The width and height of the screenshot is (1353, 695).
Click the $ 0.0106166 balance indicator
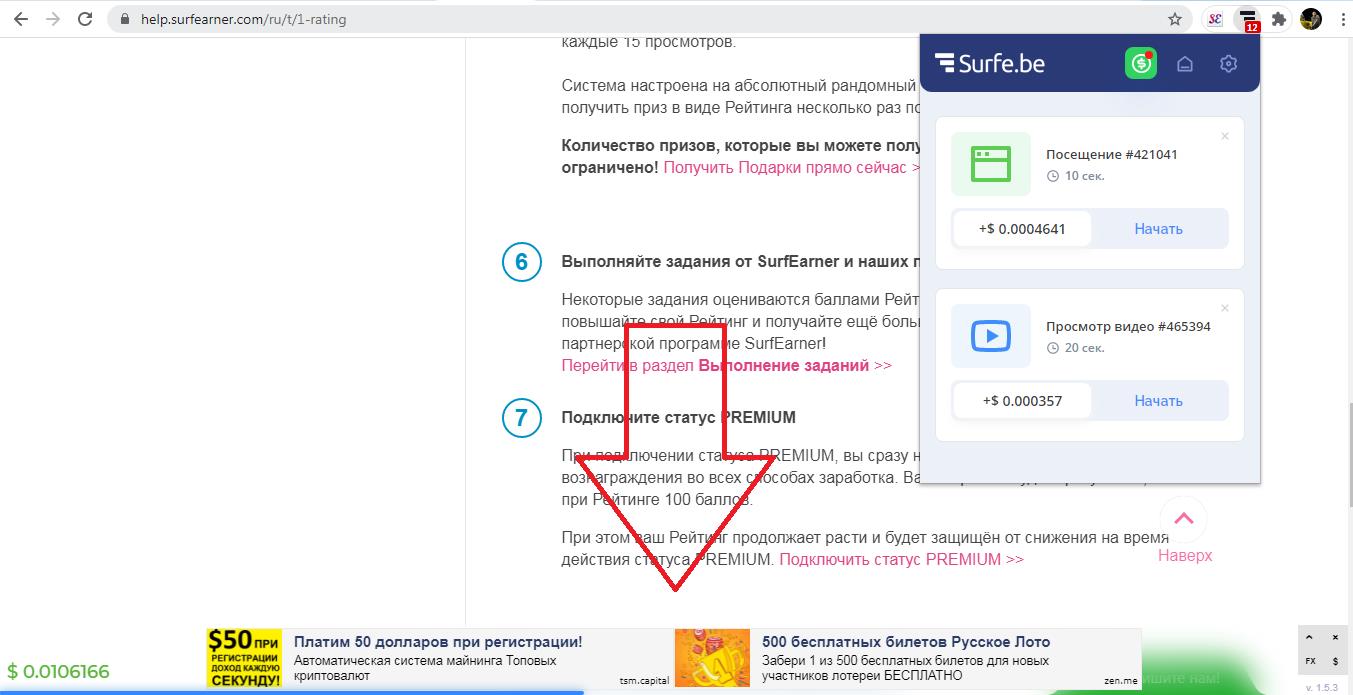click(58, 671)
